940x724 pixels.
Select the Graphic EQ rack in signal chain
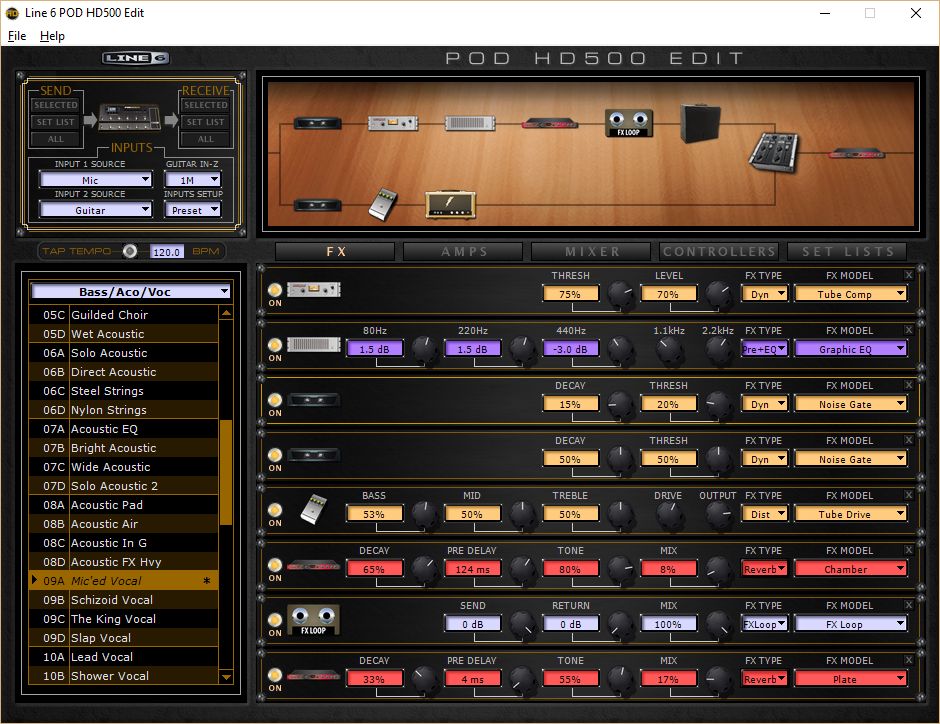click(469, 123)
